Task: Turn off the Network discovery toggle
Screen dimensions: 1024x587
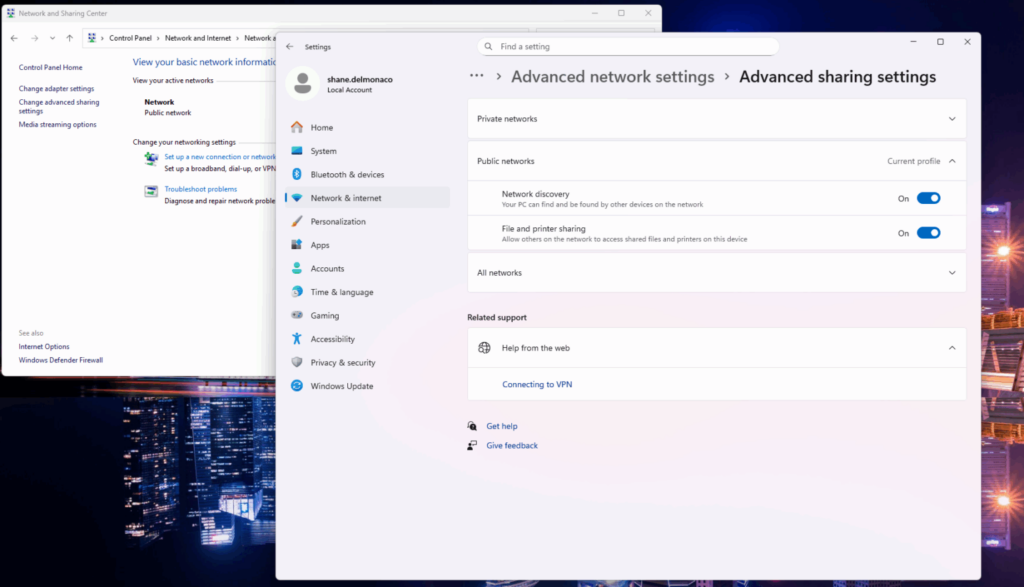Action: click(x=928, y=198)
